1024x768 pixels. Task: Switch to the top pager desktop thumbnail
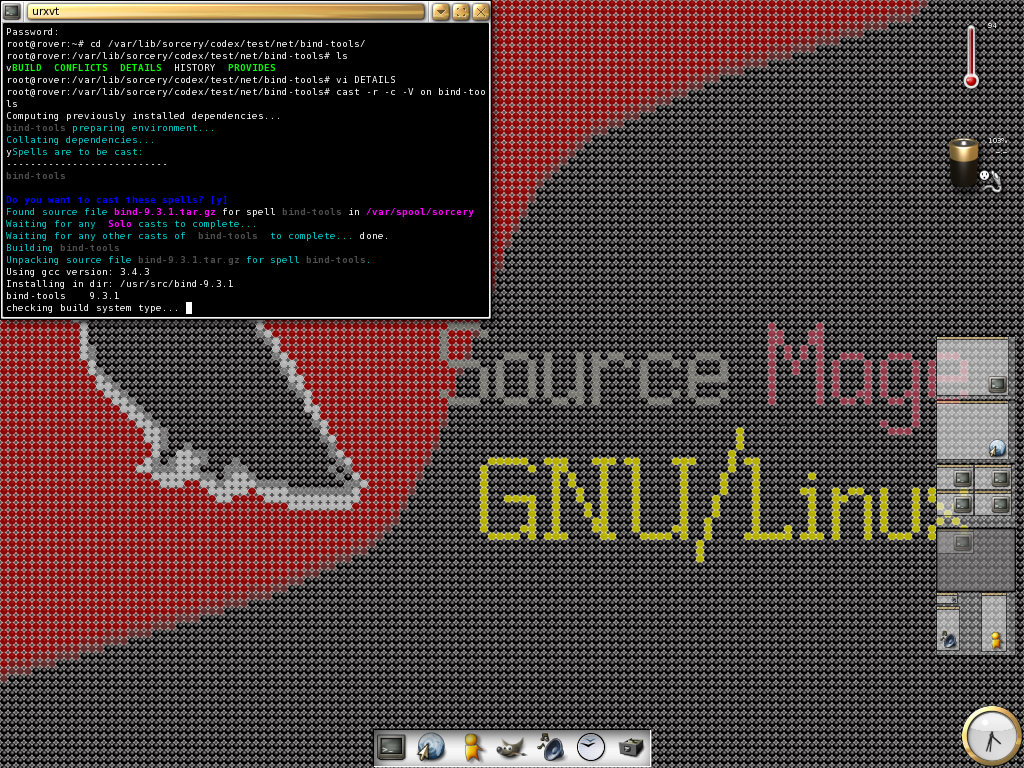(973, 367)
